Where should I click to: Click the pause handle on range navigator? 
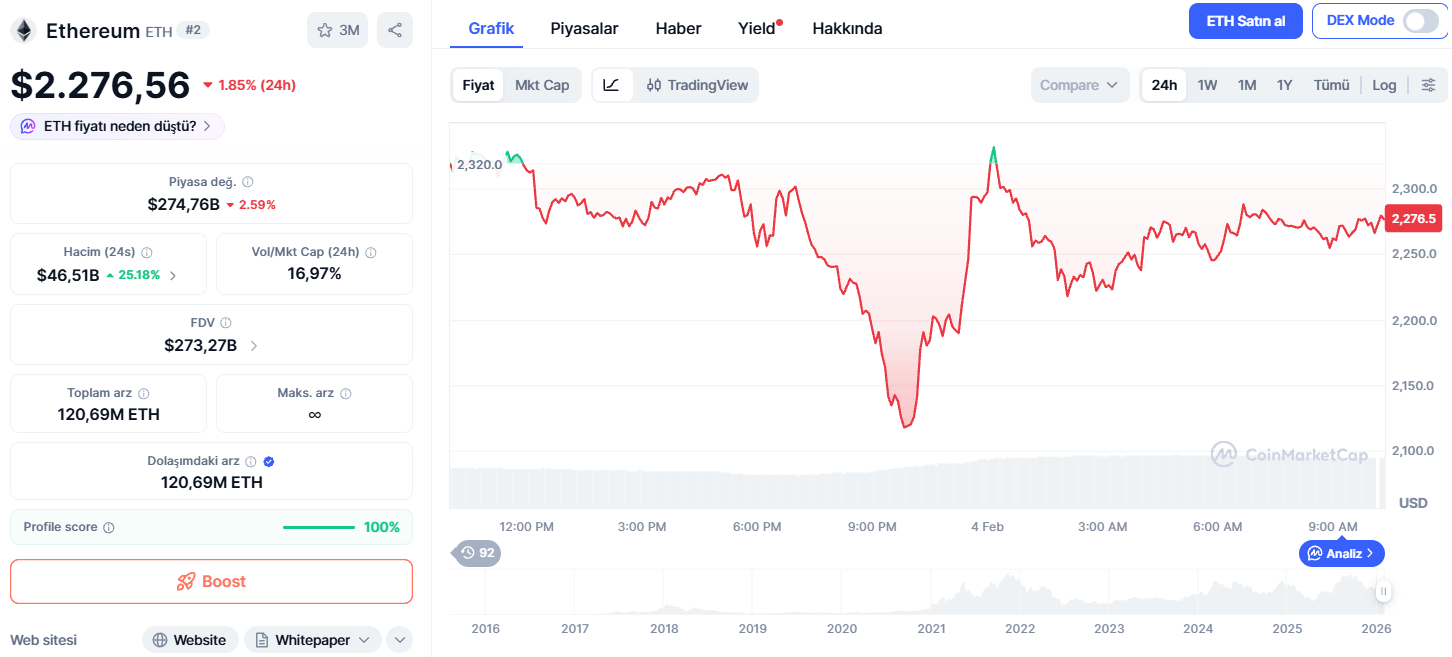[x=1383, y=592]
